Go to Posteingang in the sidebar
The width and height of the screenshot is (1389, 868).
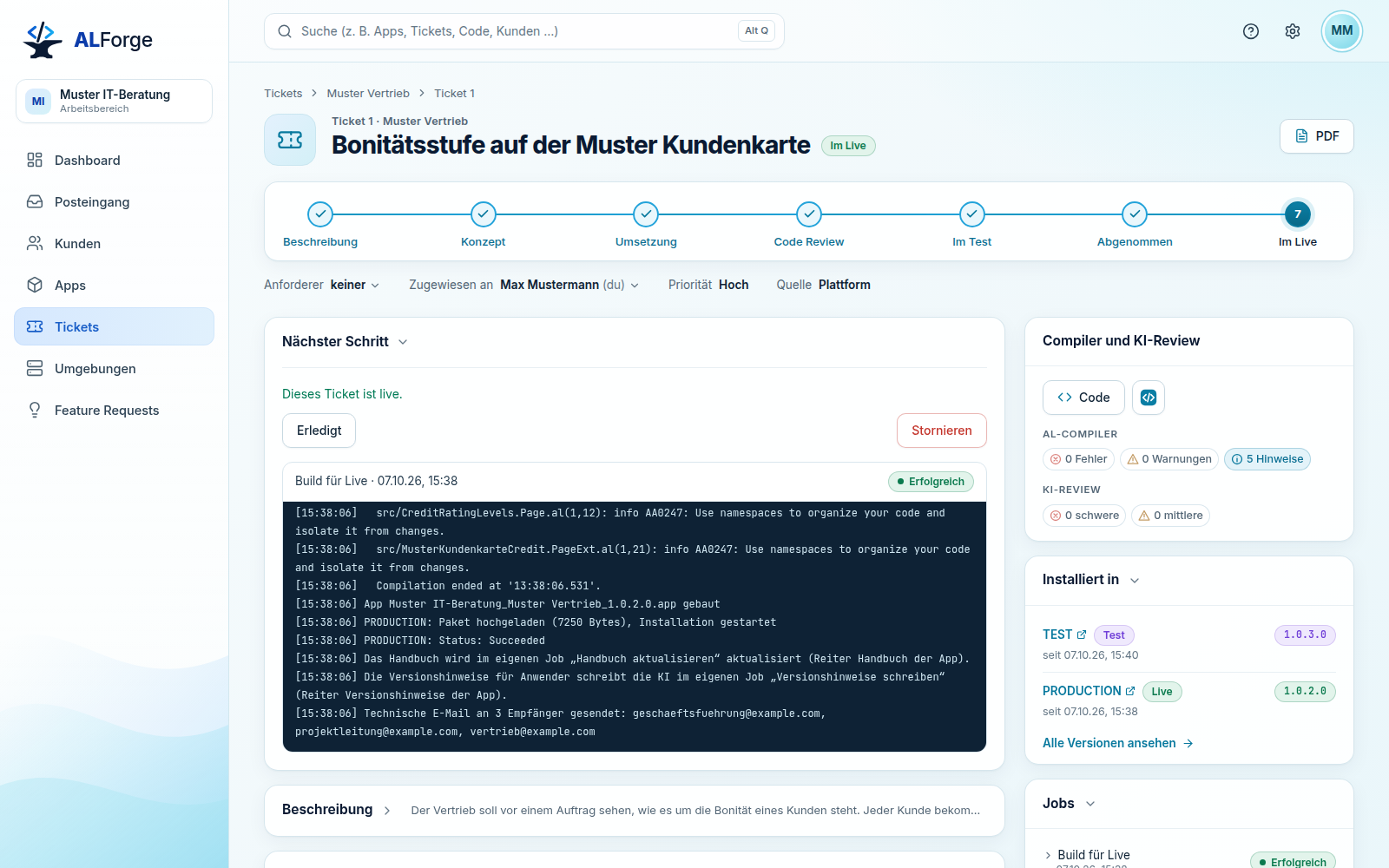114,202
